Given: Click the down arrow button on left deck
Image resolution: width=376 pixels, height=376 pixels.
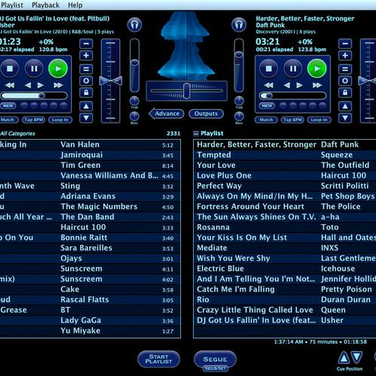Looking at the screenshot, I should pyautogui.click(x=86, y=118).
